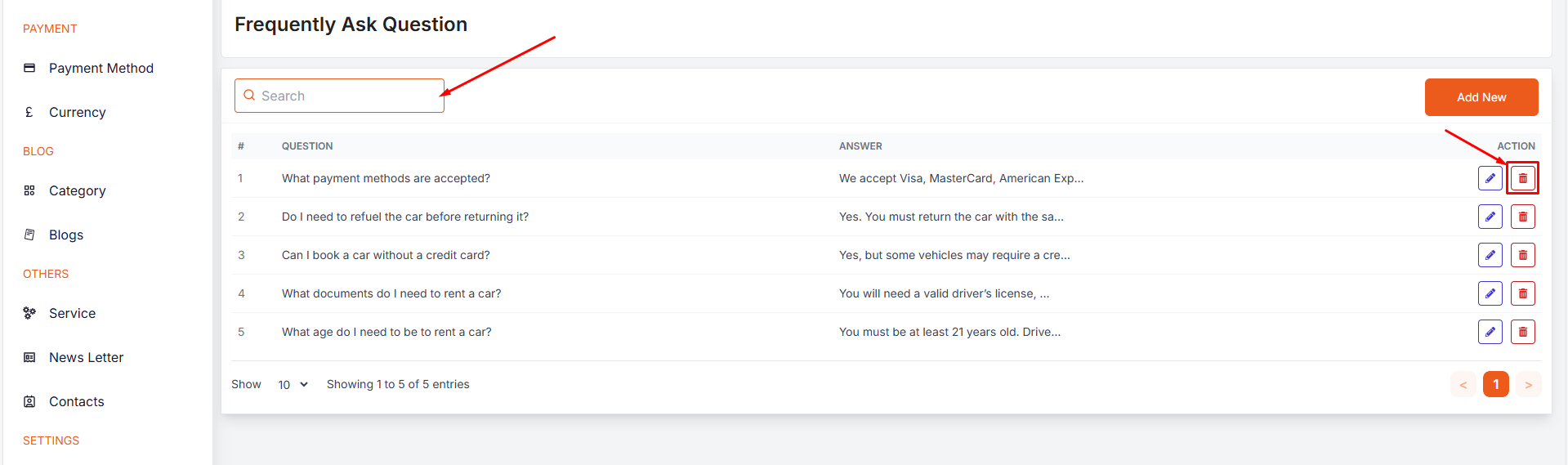Click edit pencil for refuel question

click(1490, 217)
